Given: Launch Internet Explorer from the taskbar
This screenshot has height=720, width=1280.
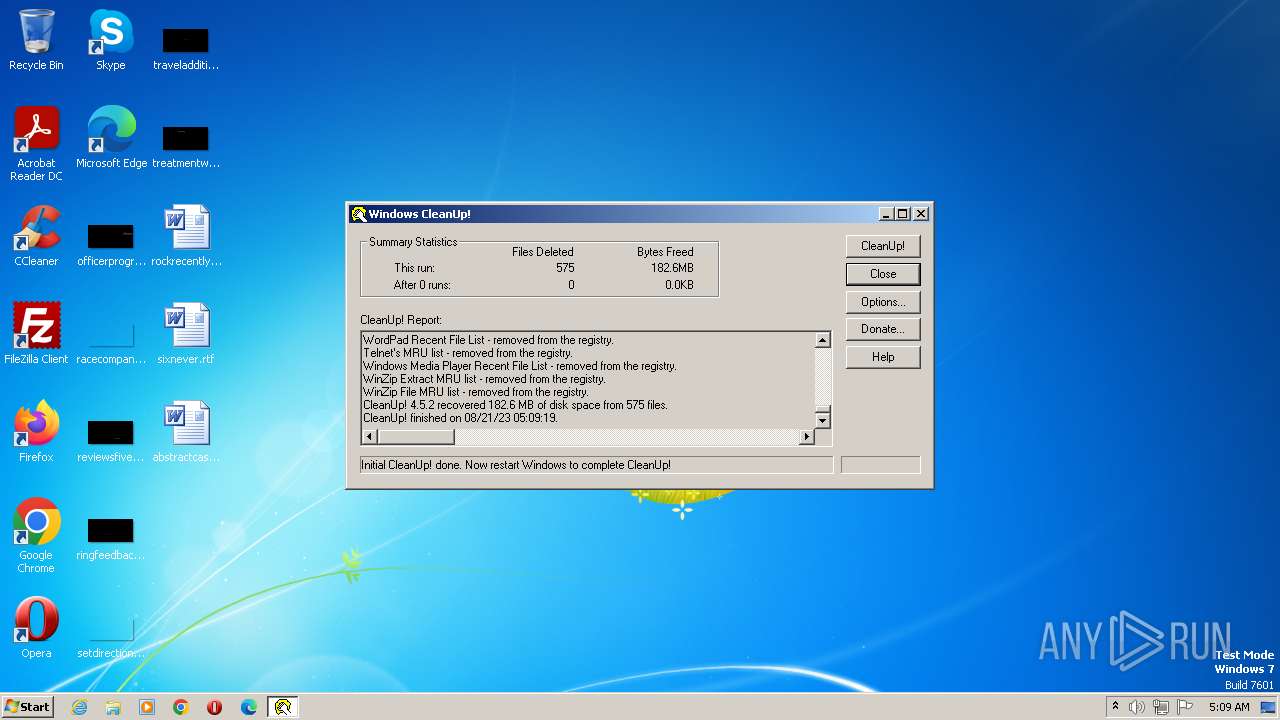Looking at the screenshot, I should click(x=79, y=707).
